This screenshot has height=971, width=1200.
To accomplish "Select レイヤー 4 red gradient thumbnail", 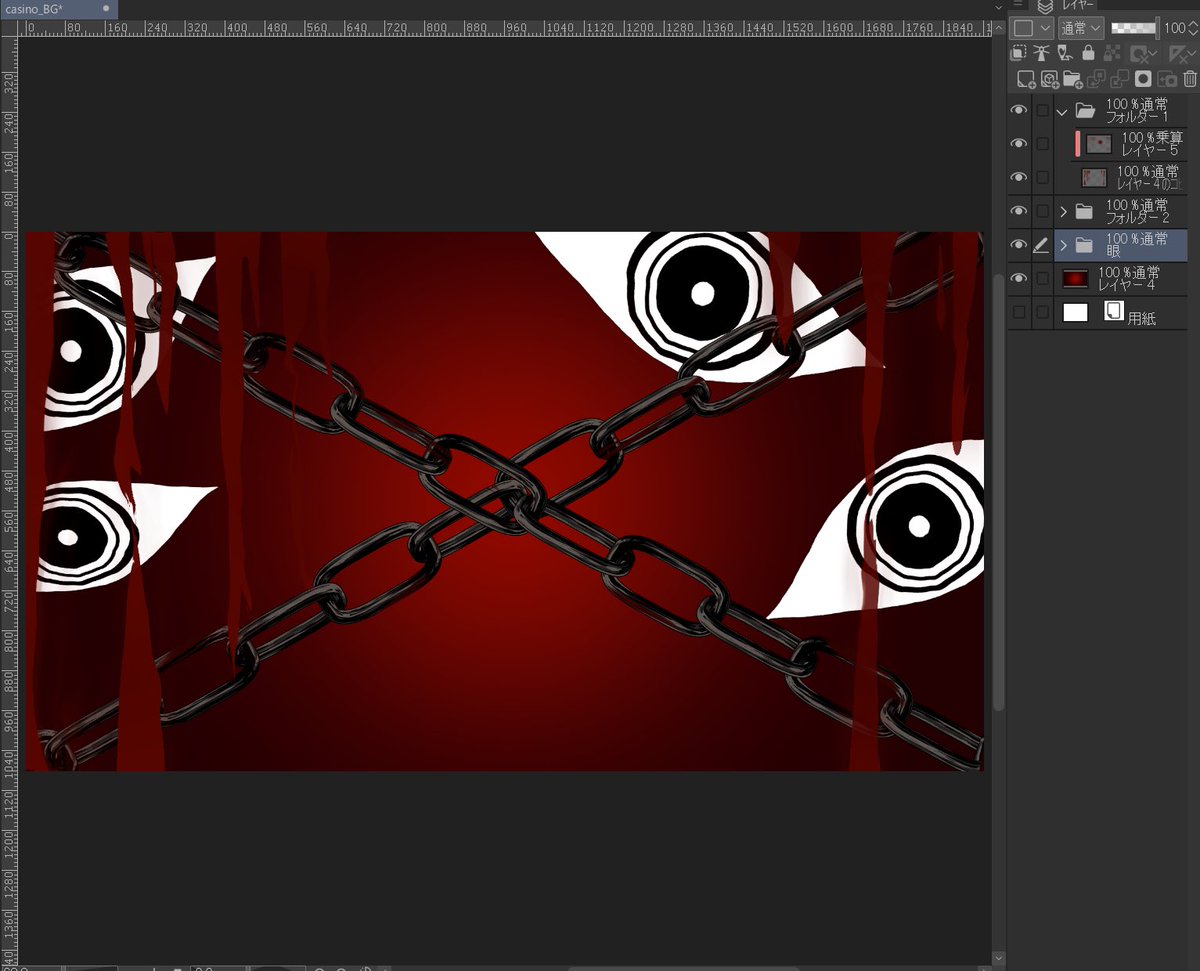I will [1075, 279].
